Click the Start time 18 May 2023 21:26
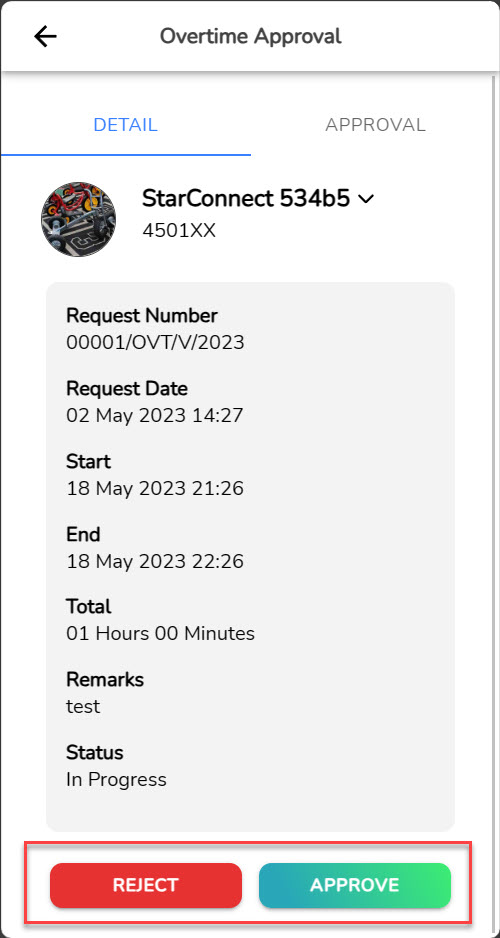 click(155, 489)
